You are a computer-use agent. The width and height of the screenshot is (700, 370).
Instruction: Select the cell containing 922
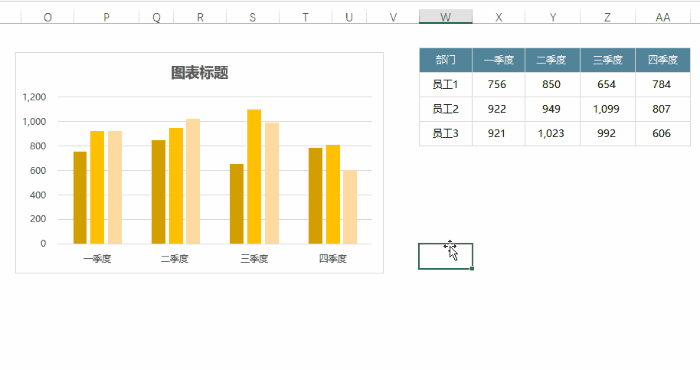tap(499, 109)
